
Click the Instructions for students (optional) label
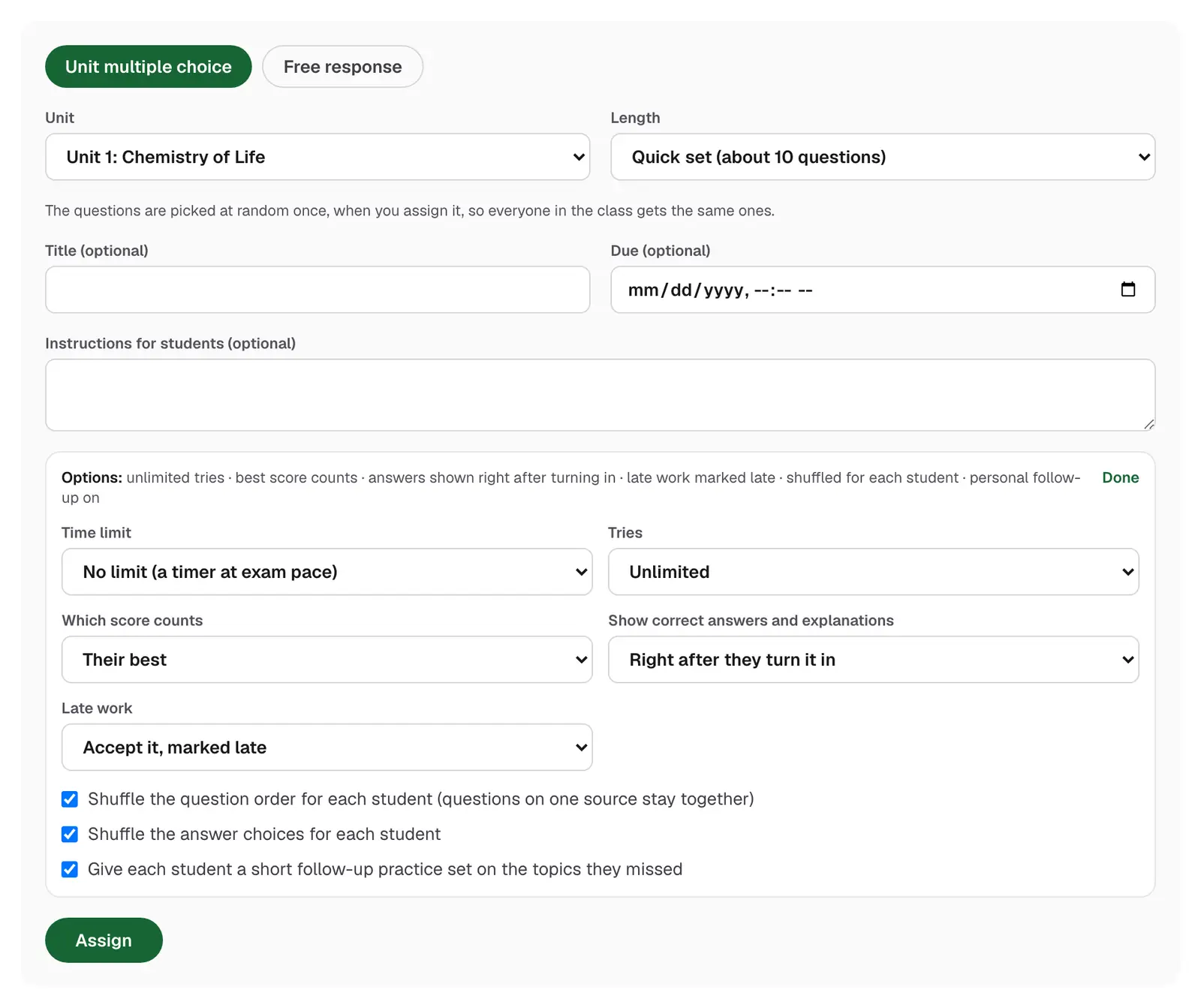(x=170, y=343)
